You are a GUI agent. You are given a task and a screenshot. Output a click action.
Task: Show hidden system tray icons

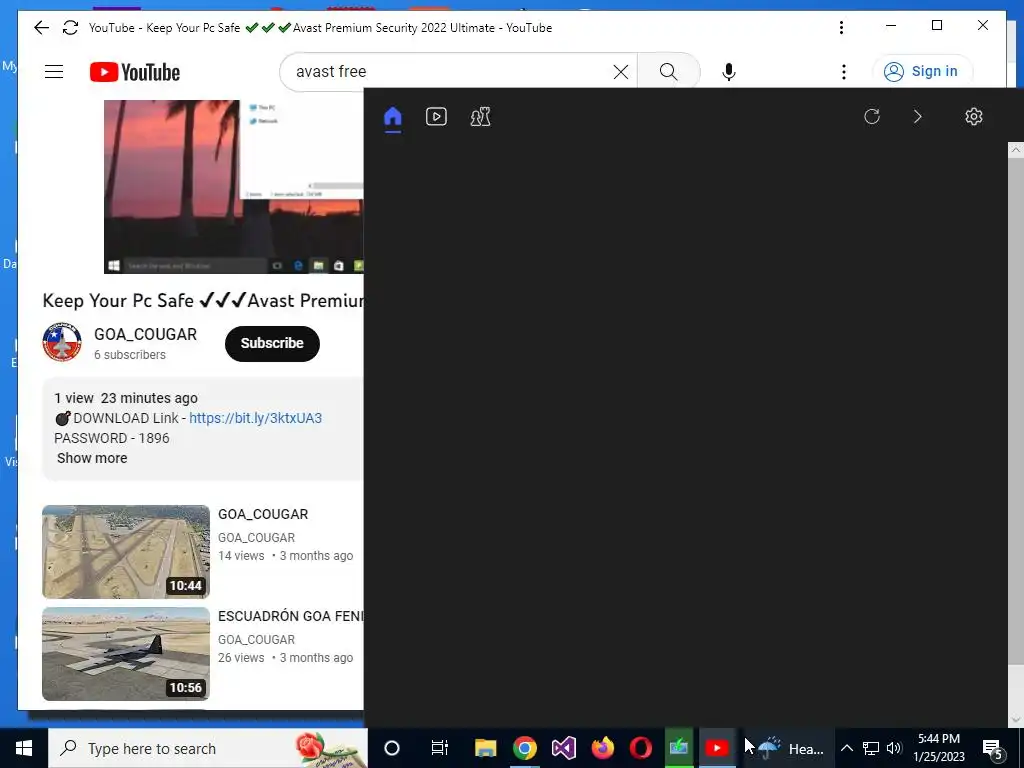pos(846,748)
